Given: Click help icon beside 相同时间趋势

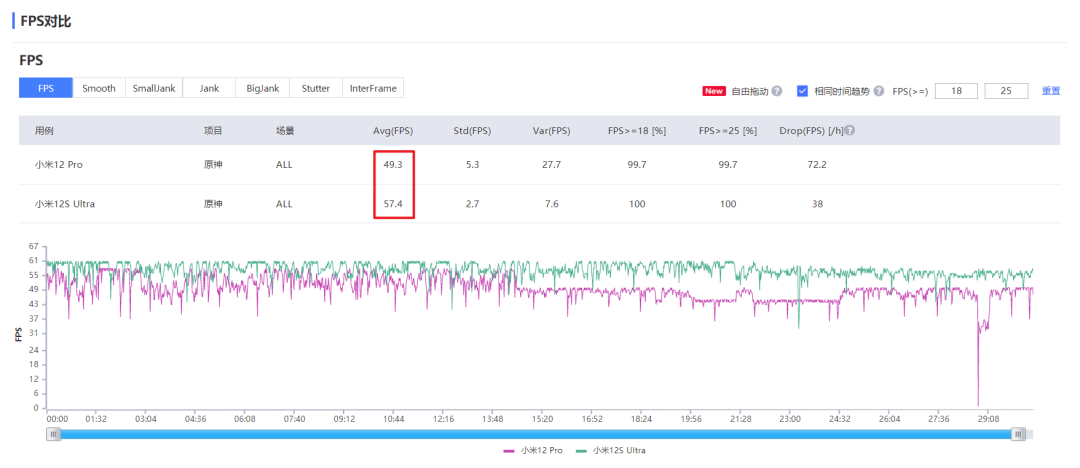Looking at the screenshot, I should point(878,91).
